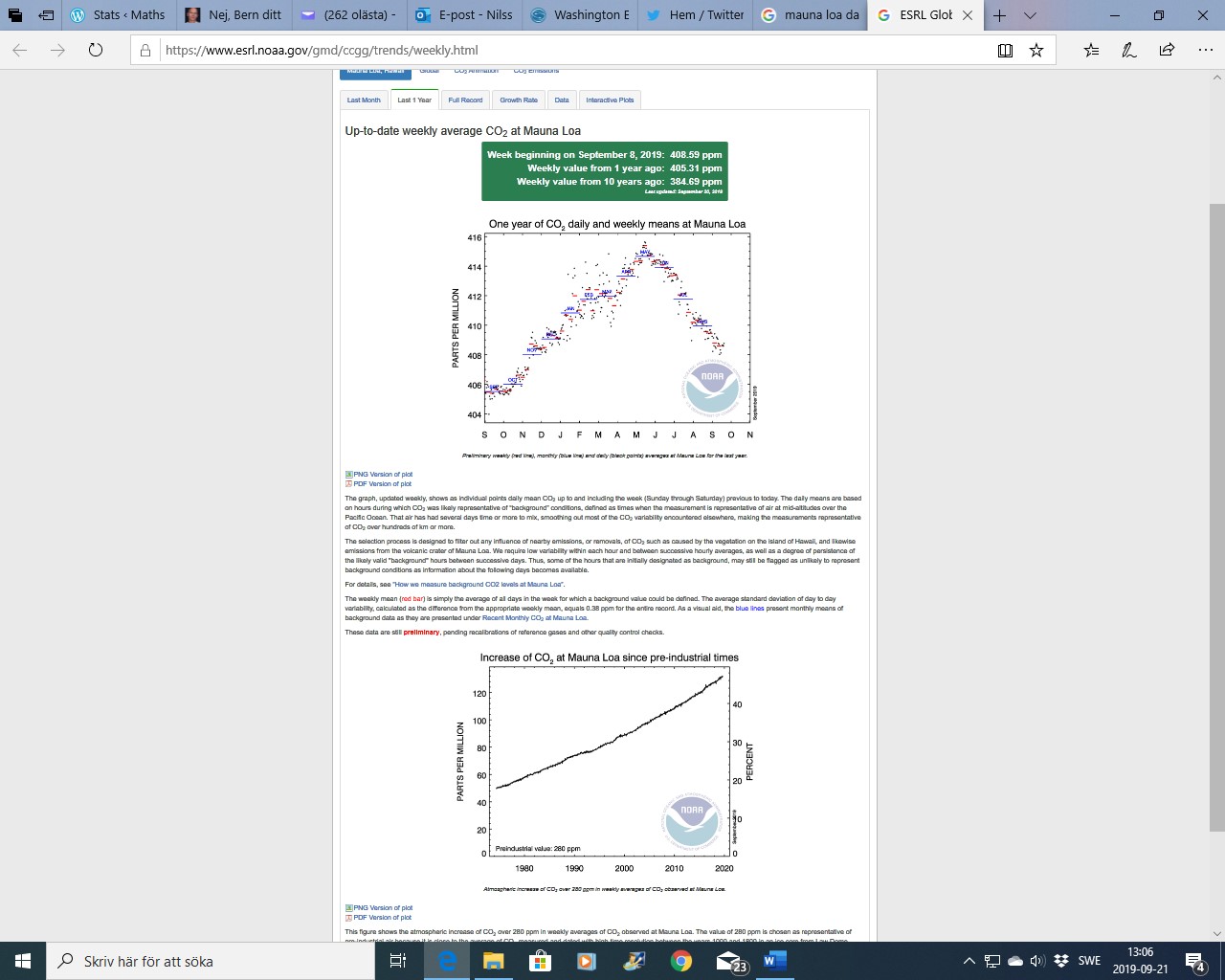Expand the tab previews chevron
This screenshot has width=1225, height=980.
1030,15
